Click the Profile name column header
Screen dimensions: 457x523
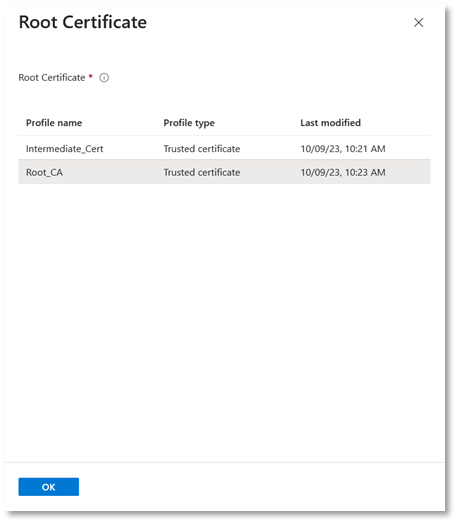(54, 123)
